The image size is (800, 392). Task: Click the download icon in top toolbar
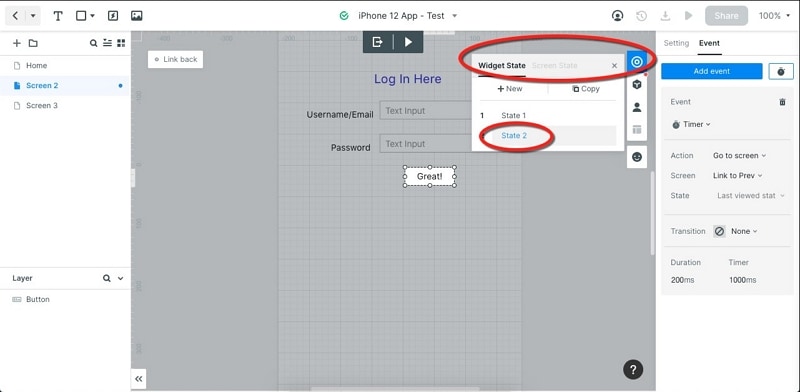[665, 16]
